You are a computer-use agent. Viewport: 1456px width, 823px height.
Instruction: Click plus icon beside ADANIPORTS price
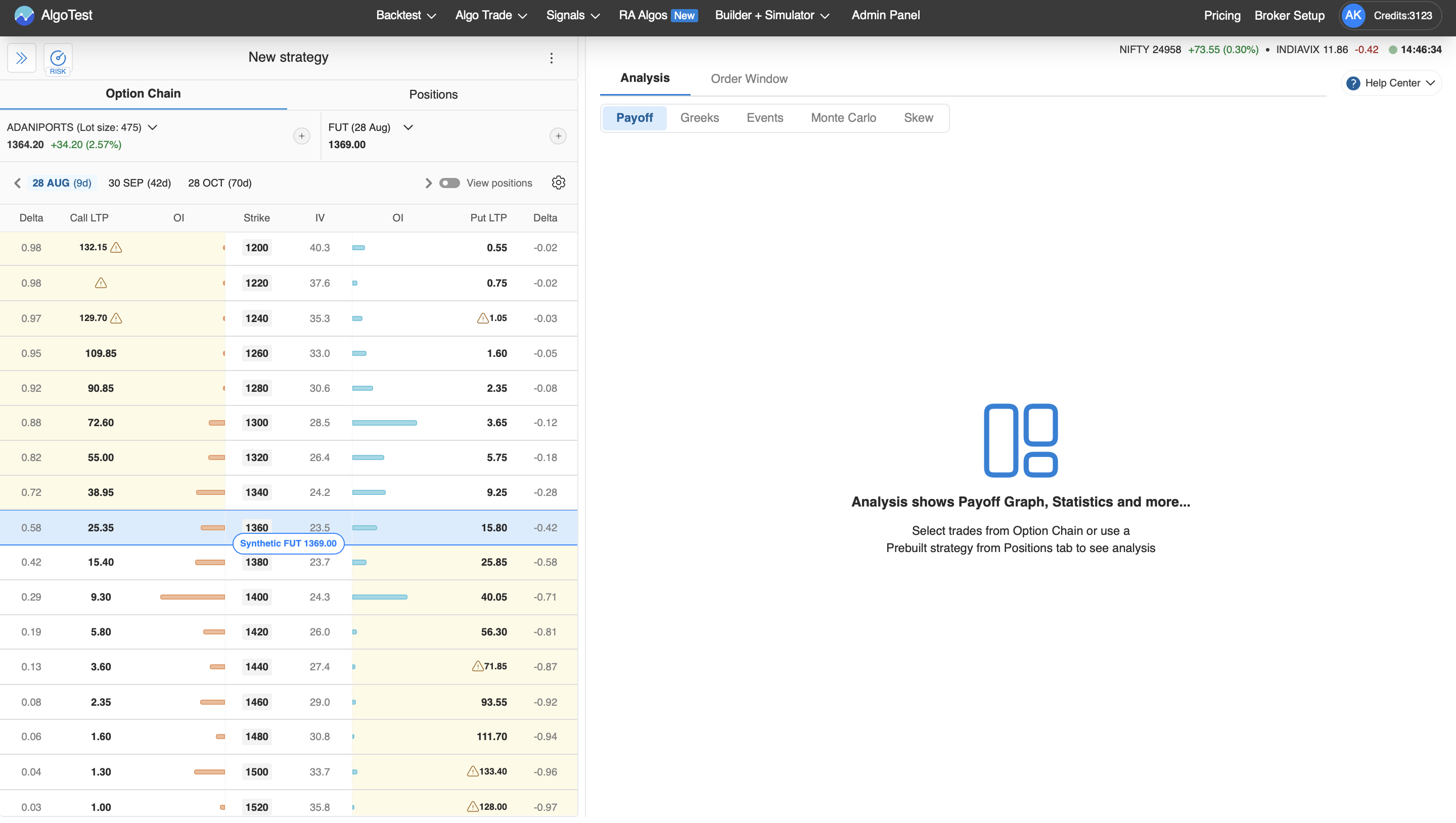[301, 135]
